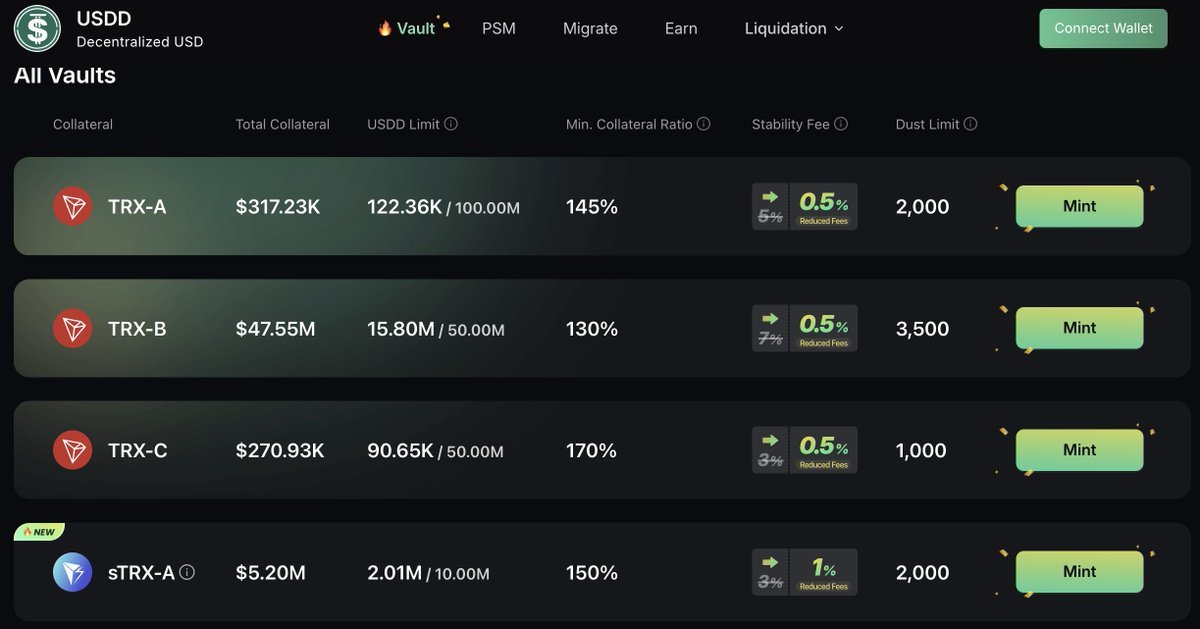The image size is (1200, 629).
Task: Click the TRX-C Tron coin icon
Action: 72,451
